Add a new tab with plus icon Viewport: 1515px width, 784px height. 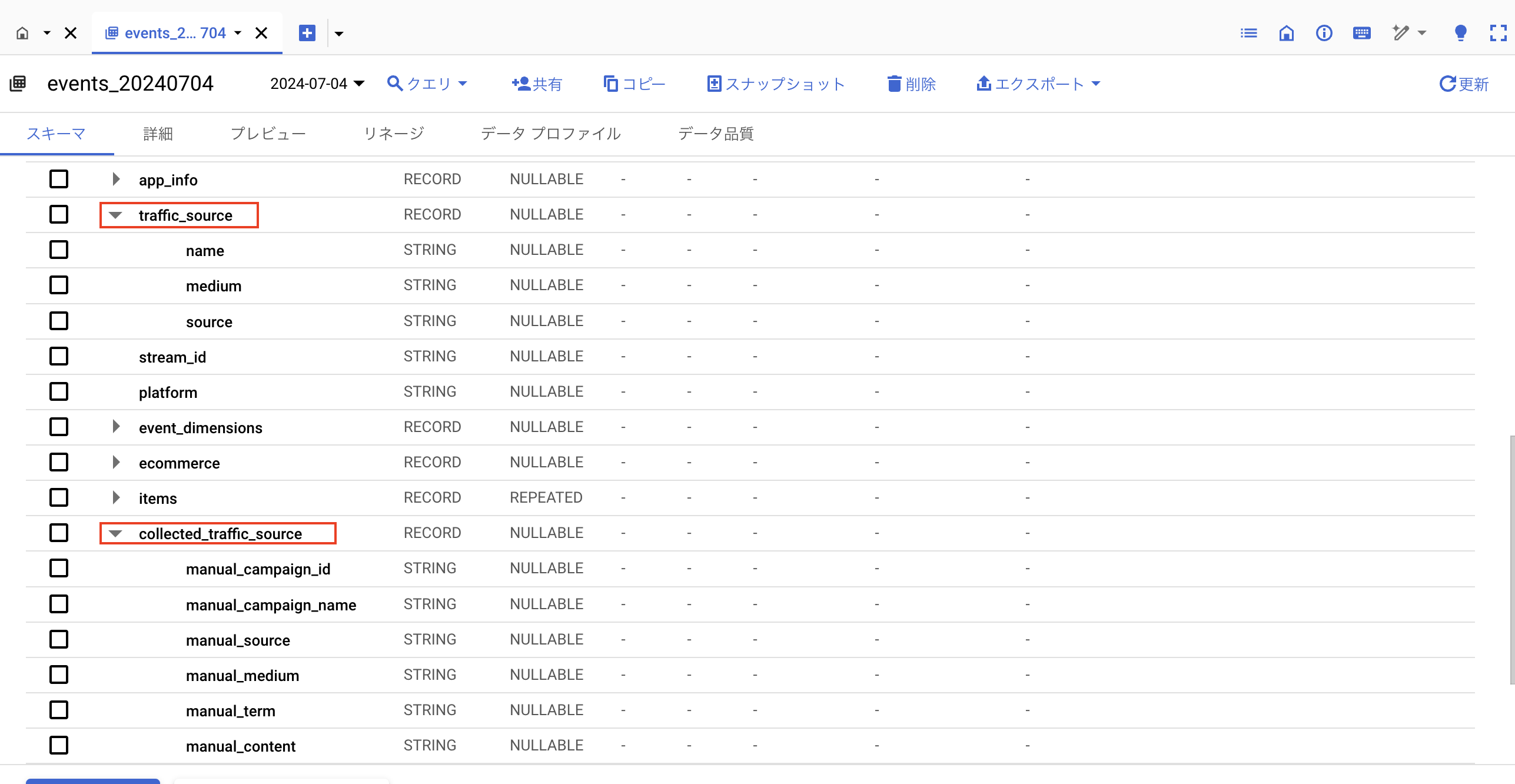pyautogui.click(x=307, y=33)
